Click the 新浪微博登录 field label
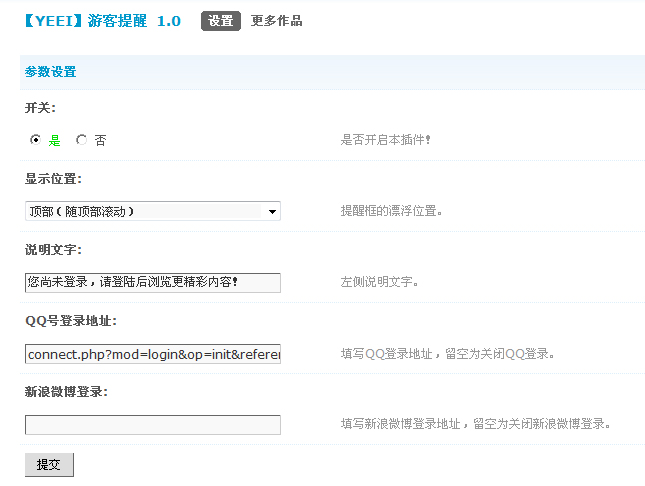Viewport: 645px width, 486px height. click(x=66, y=391)
